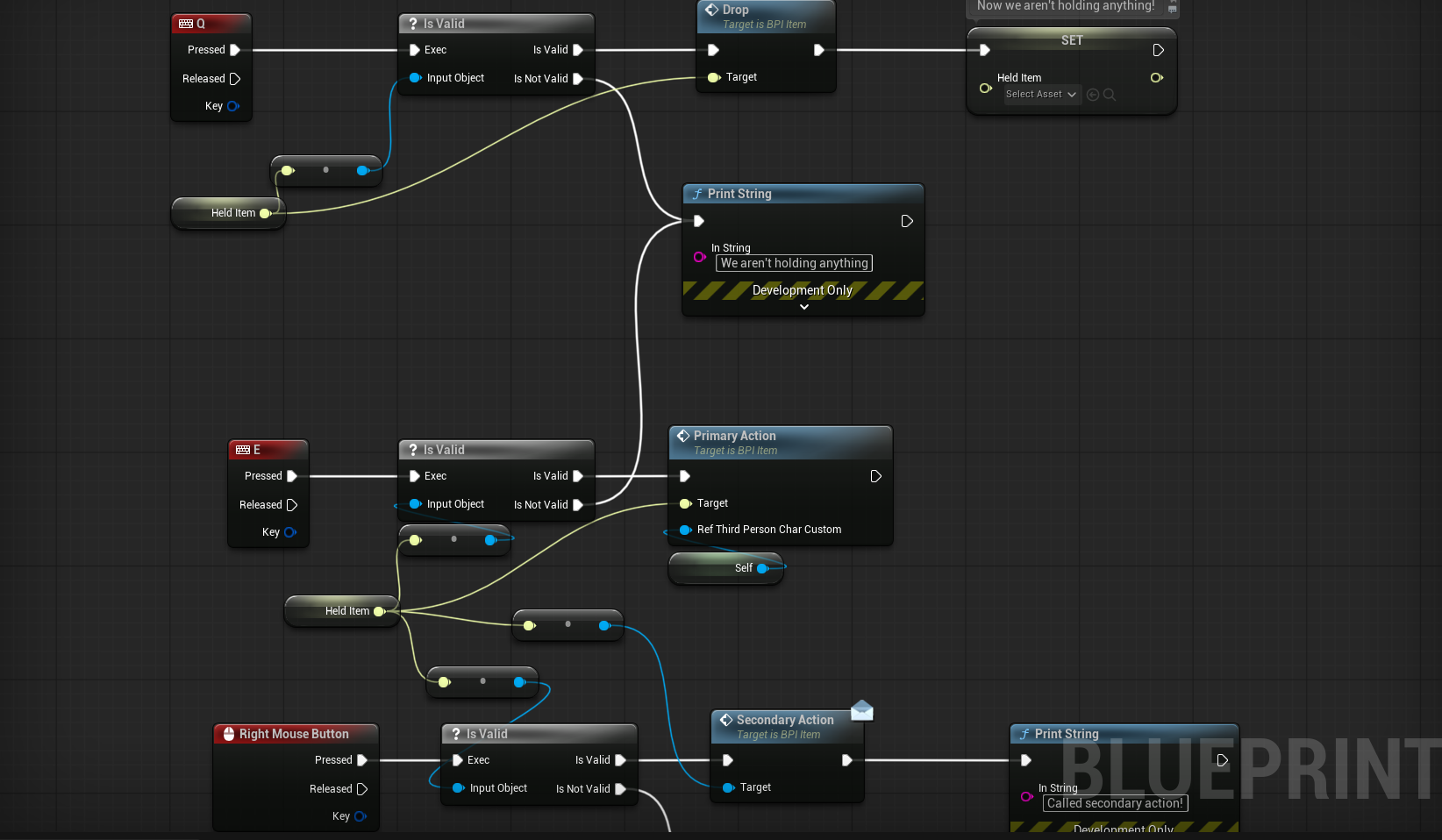Click Is Valid output pin beside E event

pos(578,476)
